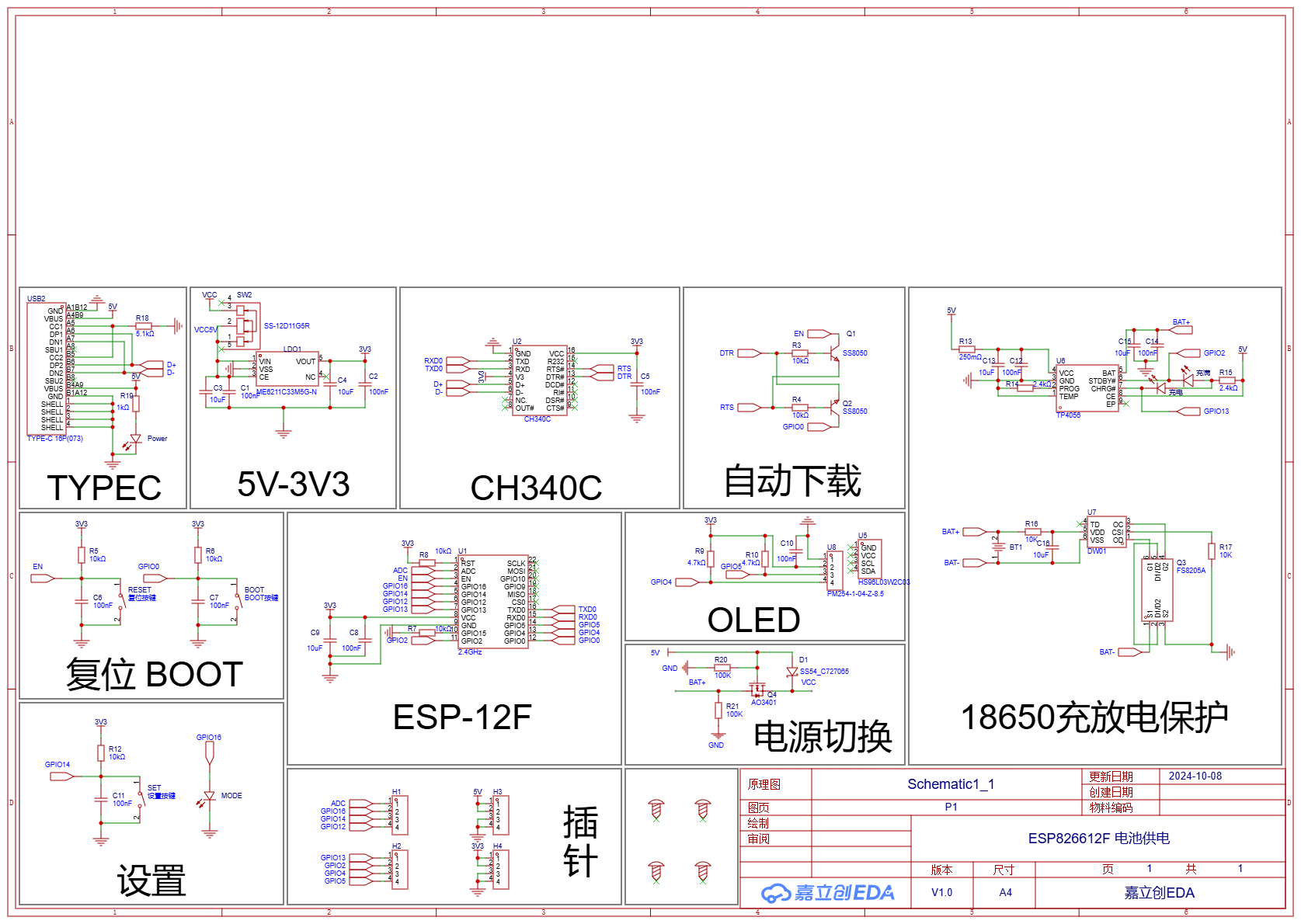
Task: Click the PM254-1-04-Z-8.5 part label
Action: [x=855, y=594]
